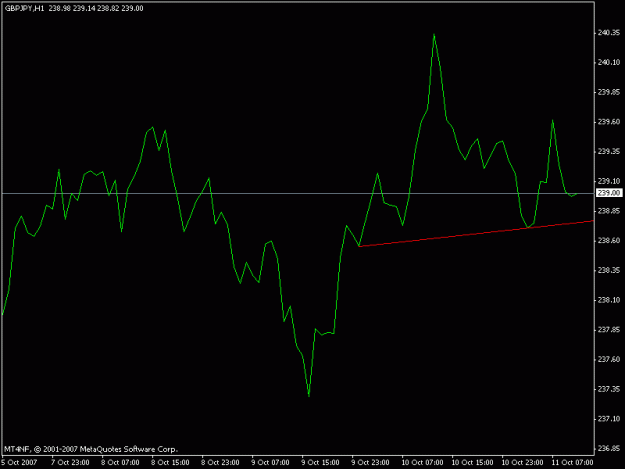This screenshot has width=625, height=469.
Task: Click the 5 Oct 2007 time label
Action: tap(19, 462)
